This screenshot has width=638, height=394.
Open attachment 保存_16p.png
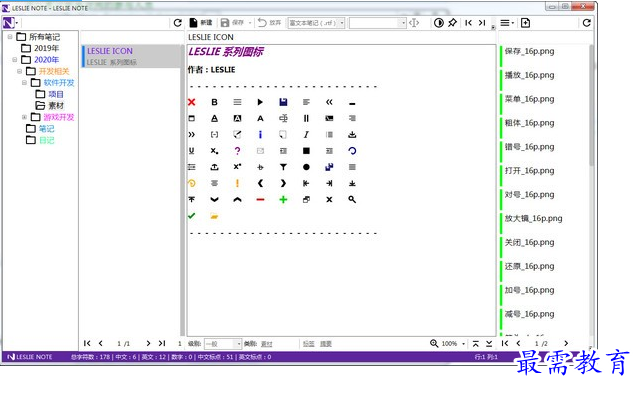point(529,51)
